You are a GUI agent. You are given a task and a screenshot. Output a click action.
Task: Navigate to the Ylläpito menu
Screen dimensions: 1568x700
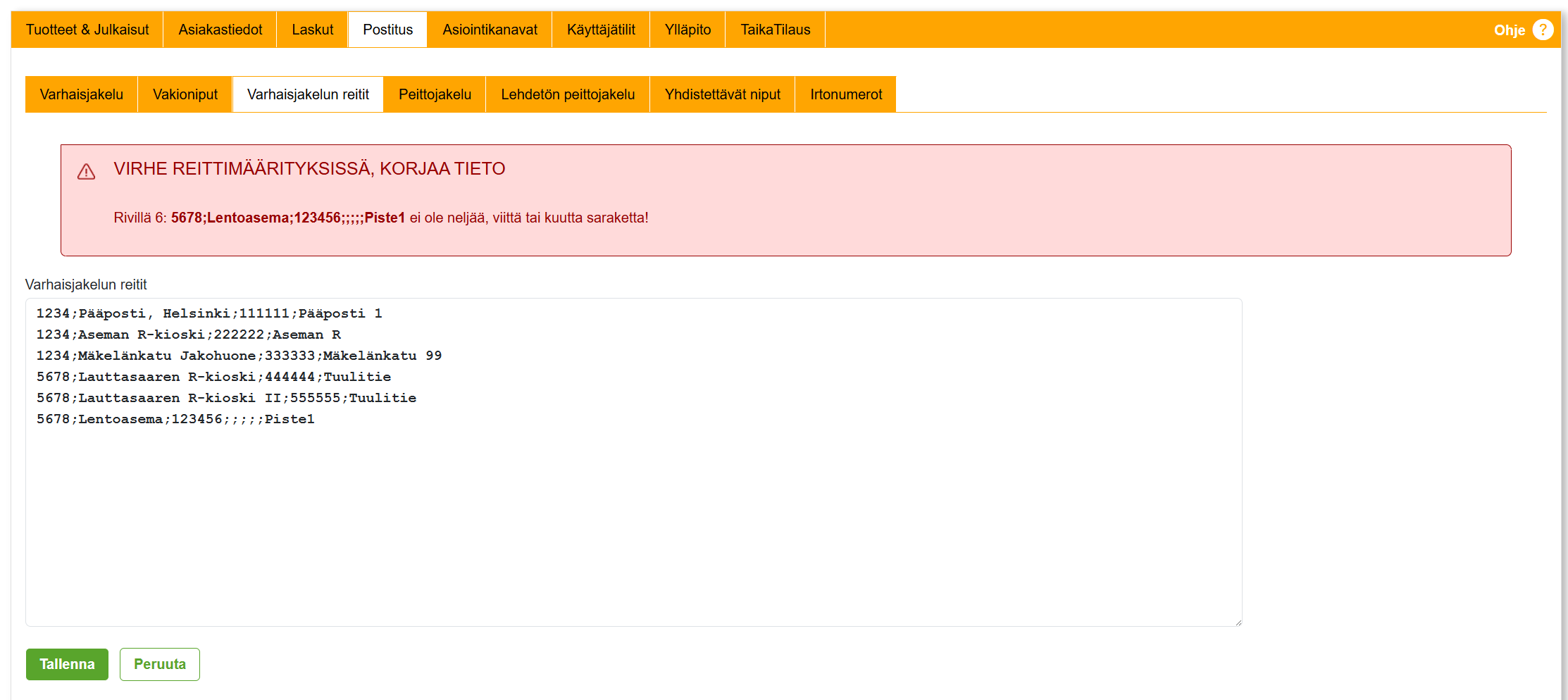point(687,30)
